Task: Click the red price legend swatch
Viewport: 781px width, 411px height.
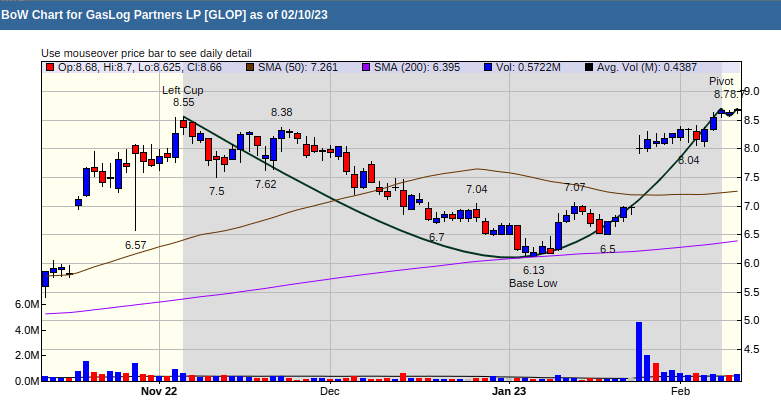Action: pyautogui.click(x=49, y=67)
